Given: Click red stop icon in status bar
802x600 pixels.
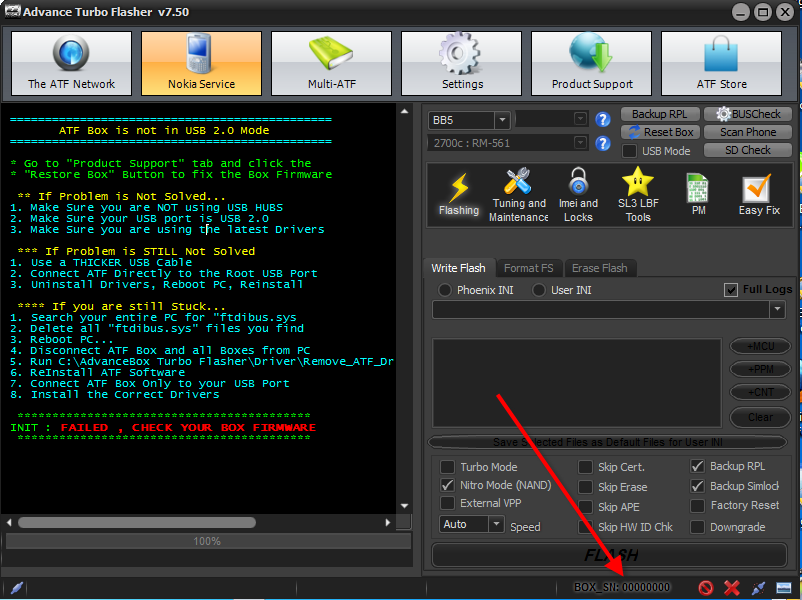Looking at the screenshot, I should coord(706,588).
